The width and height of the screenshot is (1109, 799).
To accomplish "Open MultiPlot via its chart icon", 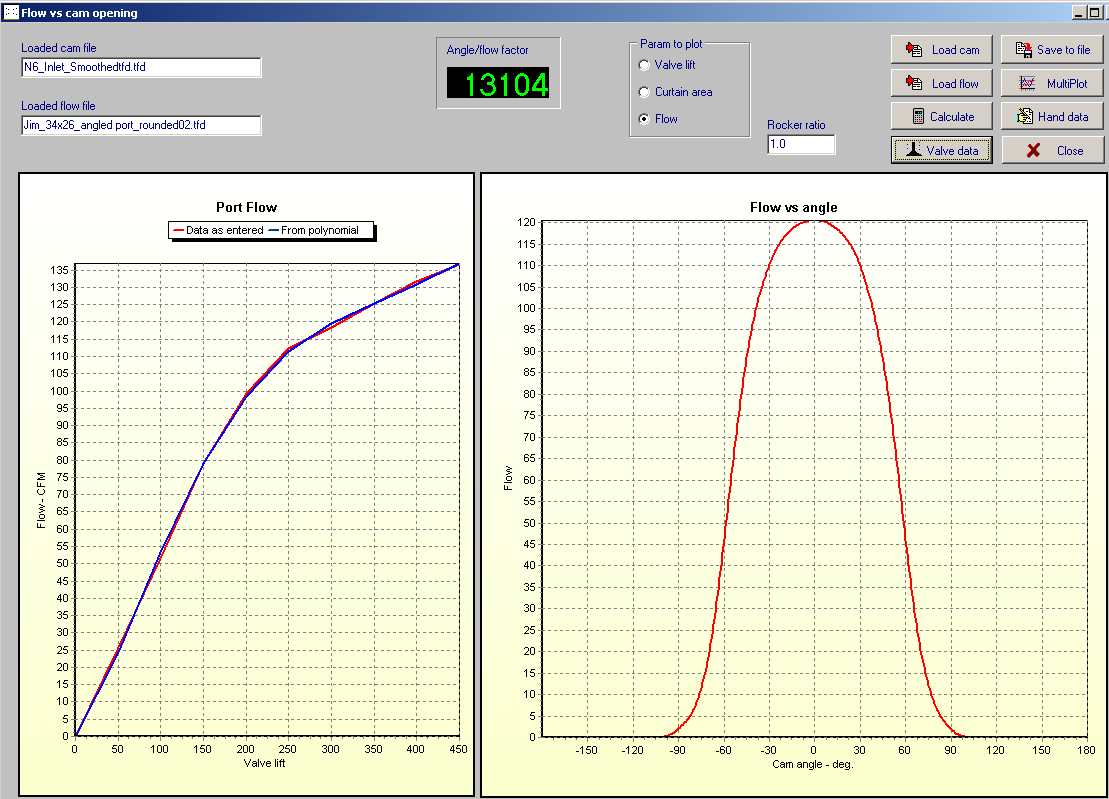I will coord(1026,84).
